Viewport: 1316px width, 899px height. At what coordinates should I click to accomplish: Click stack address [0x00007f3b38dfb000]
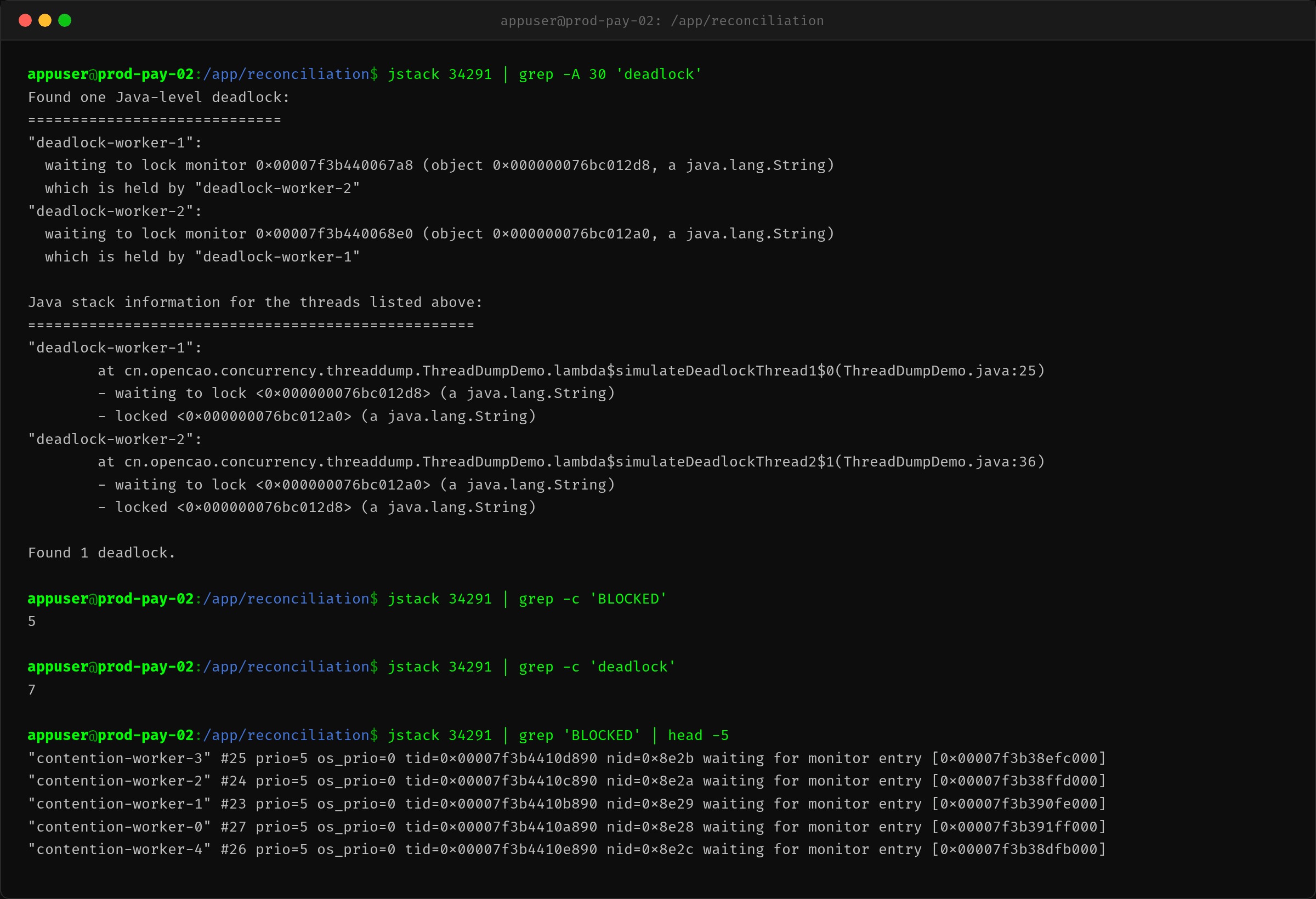tap(1019, 849)
